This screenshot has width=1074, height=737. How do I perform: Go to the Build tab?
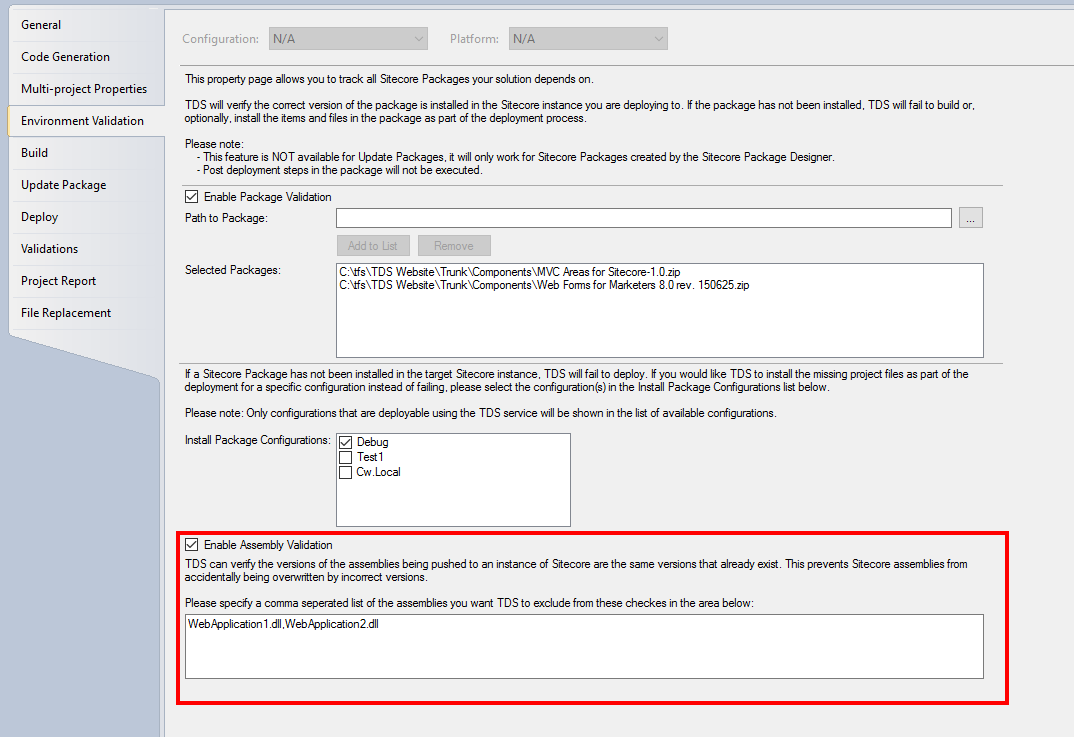coord(86,153)
